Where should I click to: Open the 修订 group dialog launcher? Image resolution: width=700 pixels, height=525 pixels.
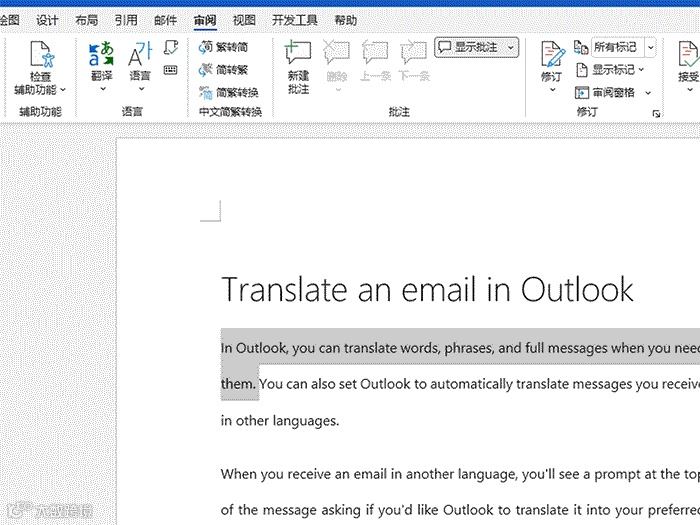click(x=656, y=114)
